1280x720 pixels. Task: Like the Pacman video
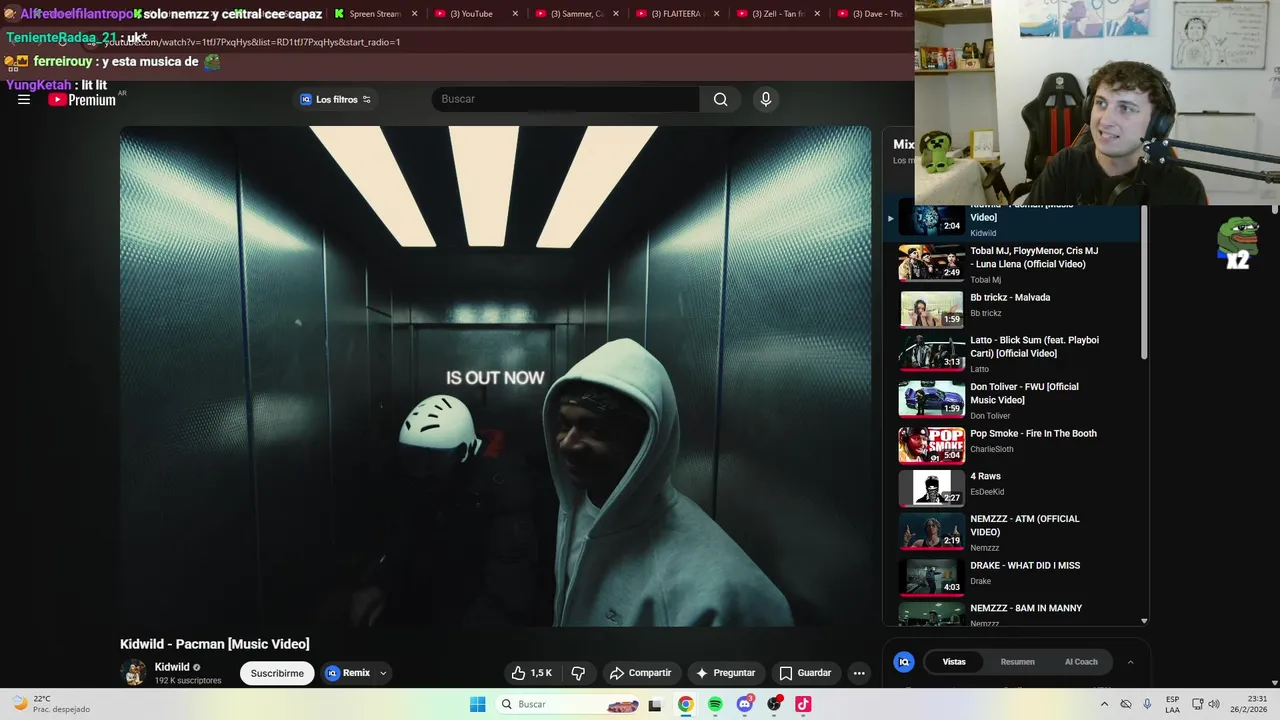[x=531, y=673]
